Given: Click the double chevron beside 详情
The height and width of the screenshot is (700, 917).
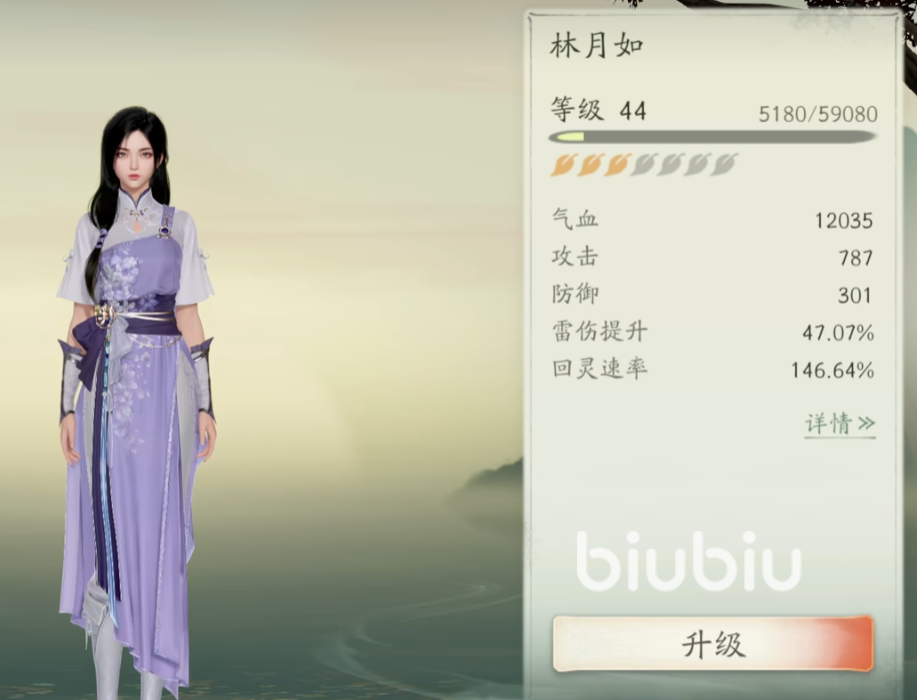Looking at the screenshot, I should (866, 423).
